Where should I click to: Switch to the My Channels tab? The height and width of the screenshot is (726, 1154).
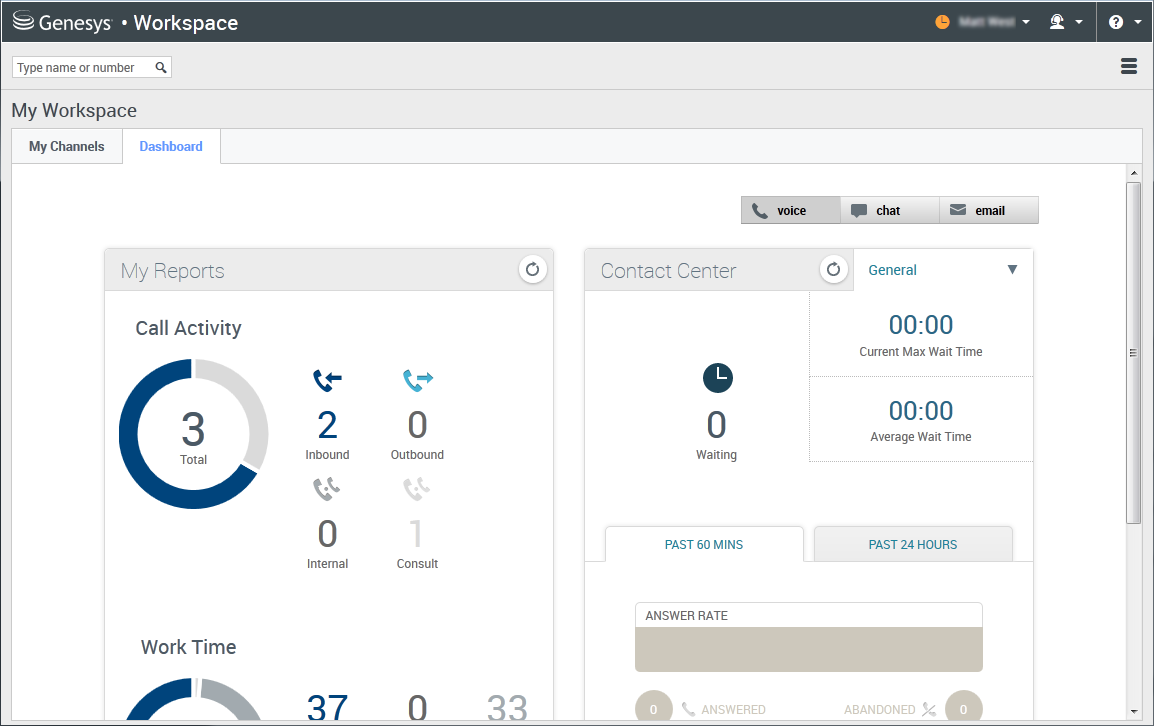67,146
